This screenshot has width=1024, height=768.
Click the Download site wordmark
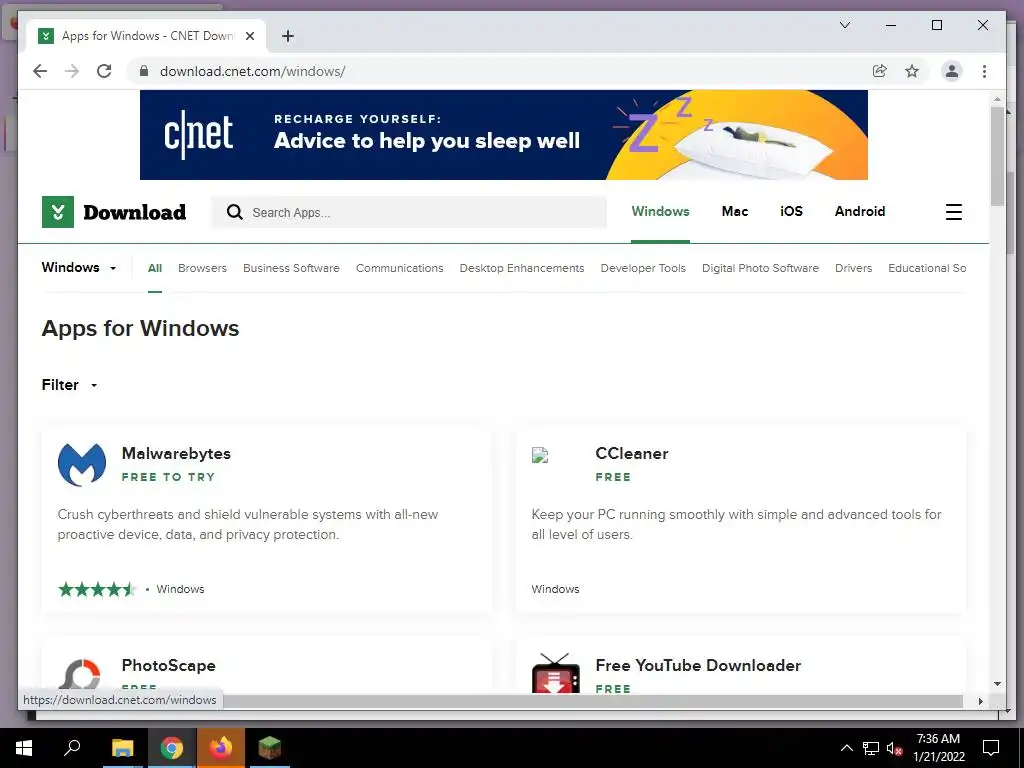click(135, 212)
